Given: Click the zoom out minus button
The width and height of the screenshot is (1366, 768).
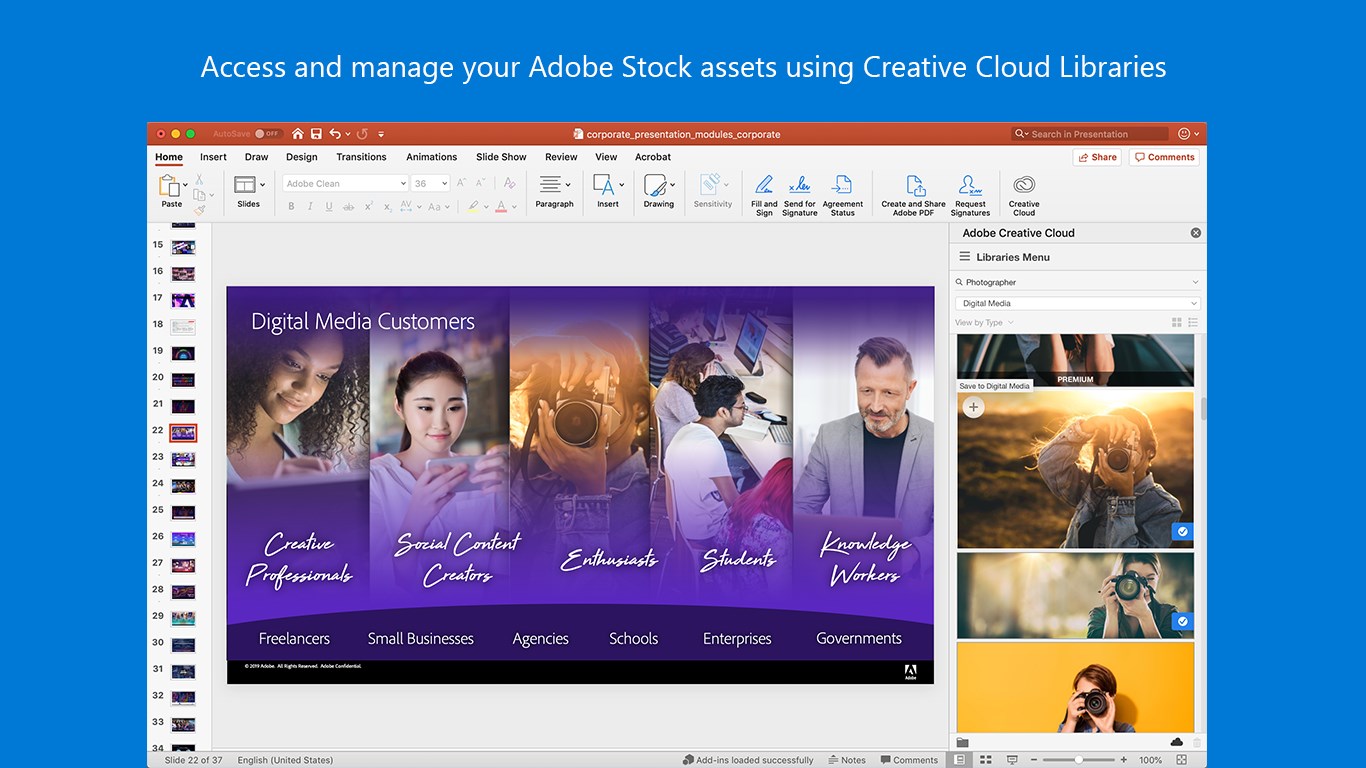Looking at the screenshot, I should pyautogui.click(x=1034, y=760).
